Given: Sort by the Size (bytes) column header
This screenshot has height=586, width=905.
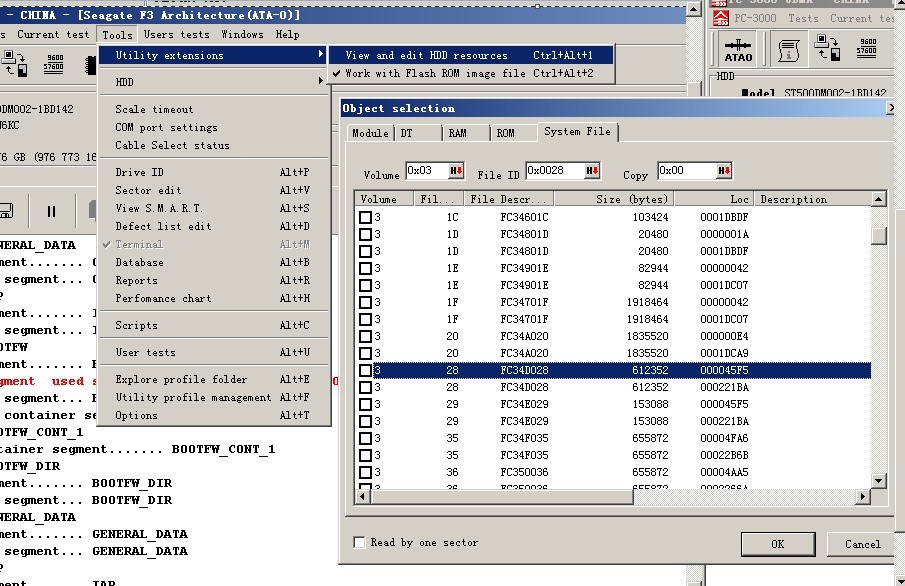Looking at the screenshot, I should coord(614,199).
